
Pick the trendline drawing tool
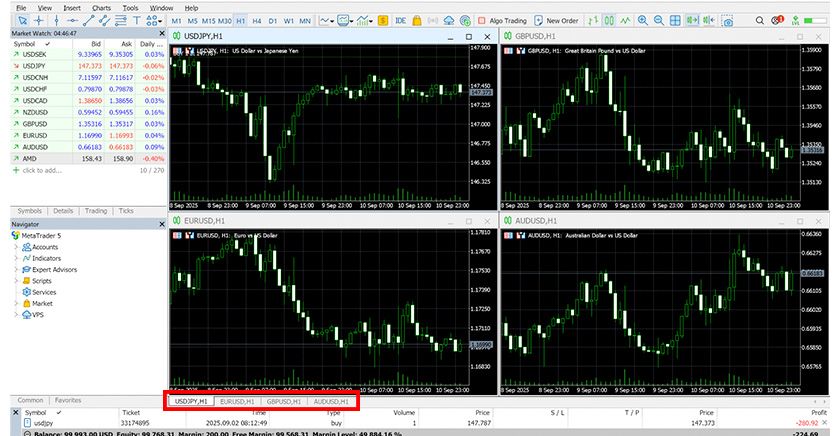tap(87, 20)
